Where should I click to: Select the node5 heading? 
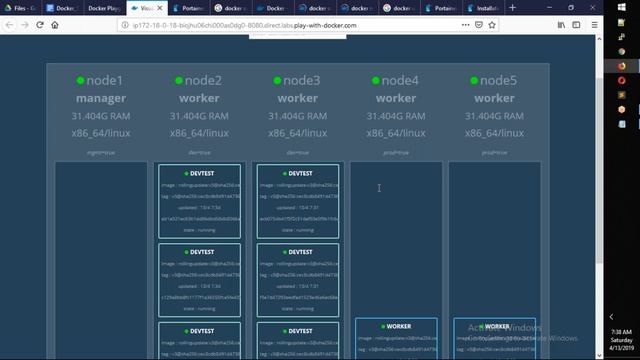[498, 80]
